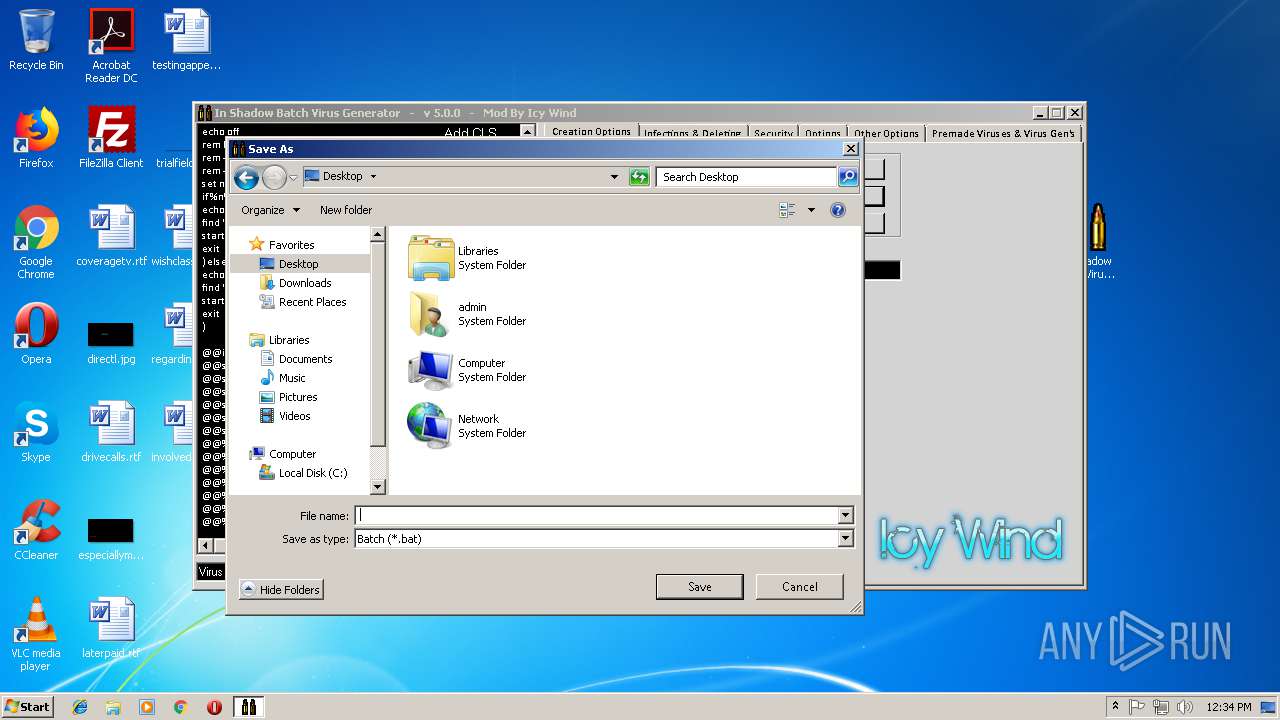Switch to Creation Options tab in generator
1280x720 pixels.
(591, 132)
